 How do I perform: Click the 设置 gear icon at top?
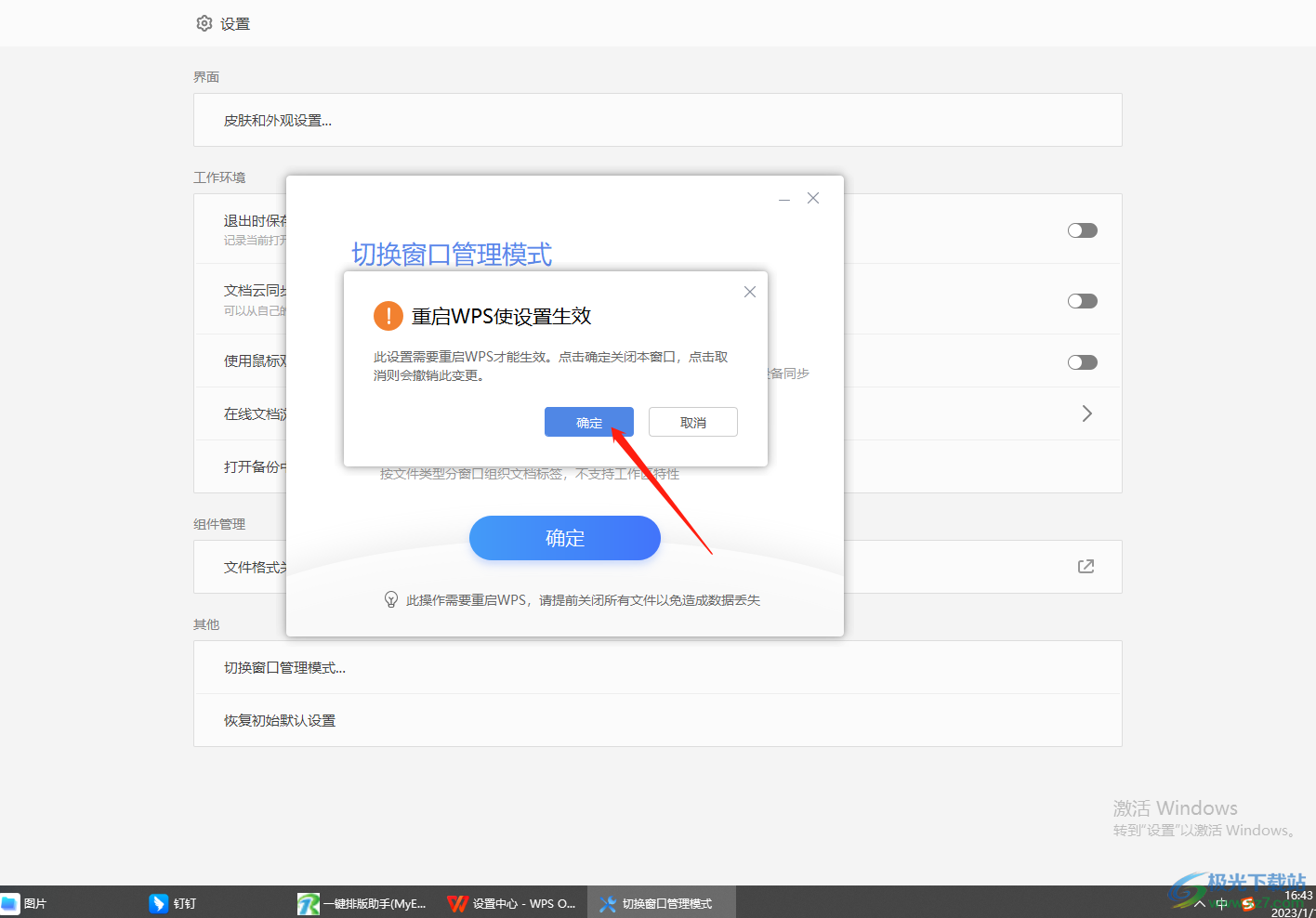[204, 23]
